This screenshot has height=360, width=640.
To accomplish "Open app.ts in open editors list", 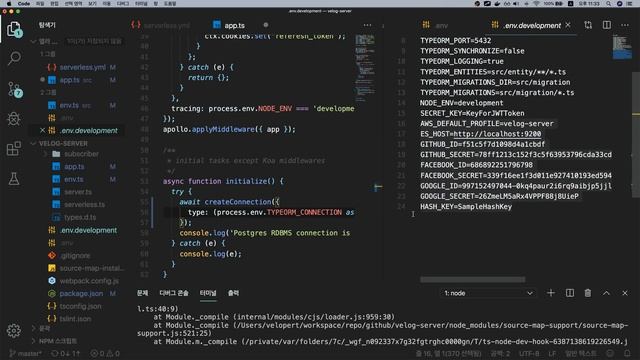I will [x=69, y=80].
